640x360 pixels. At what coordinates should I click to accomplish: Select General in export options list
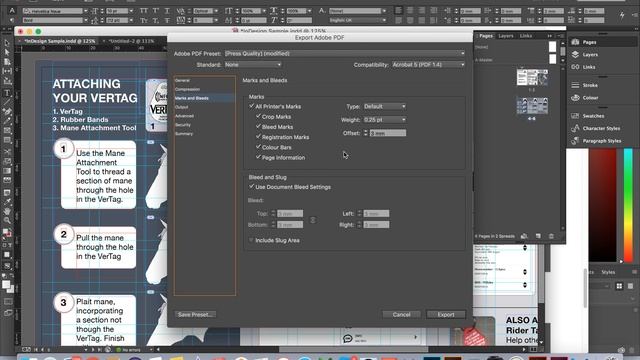[x=182, y=80]
